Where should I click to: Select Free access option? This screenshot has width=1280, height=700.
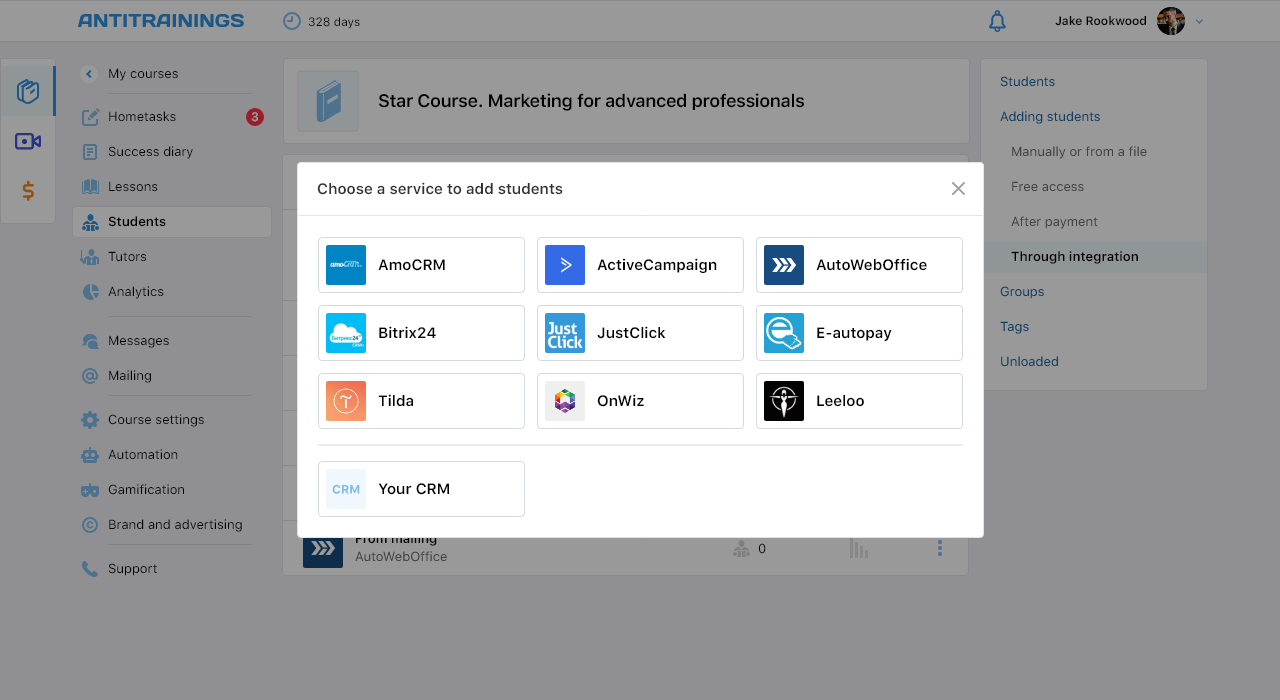[x=1047, y=187]
